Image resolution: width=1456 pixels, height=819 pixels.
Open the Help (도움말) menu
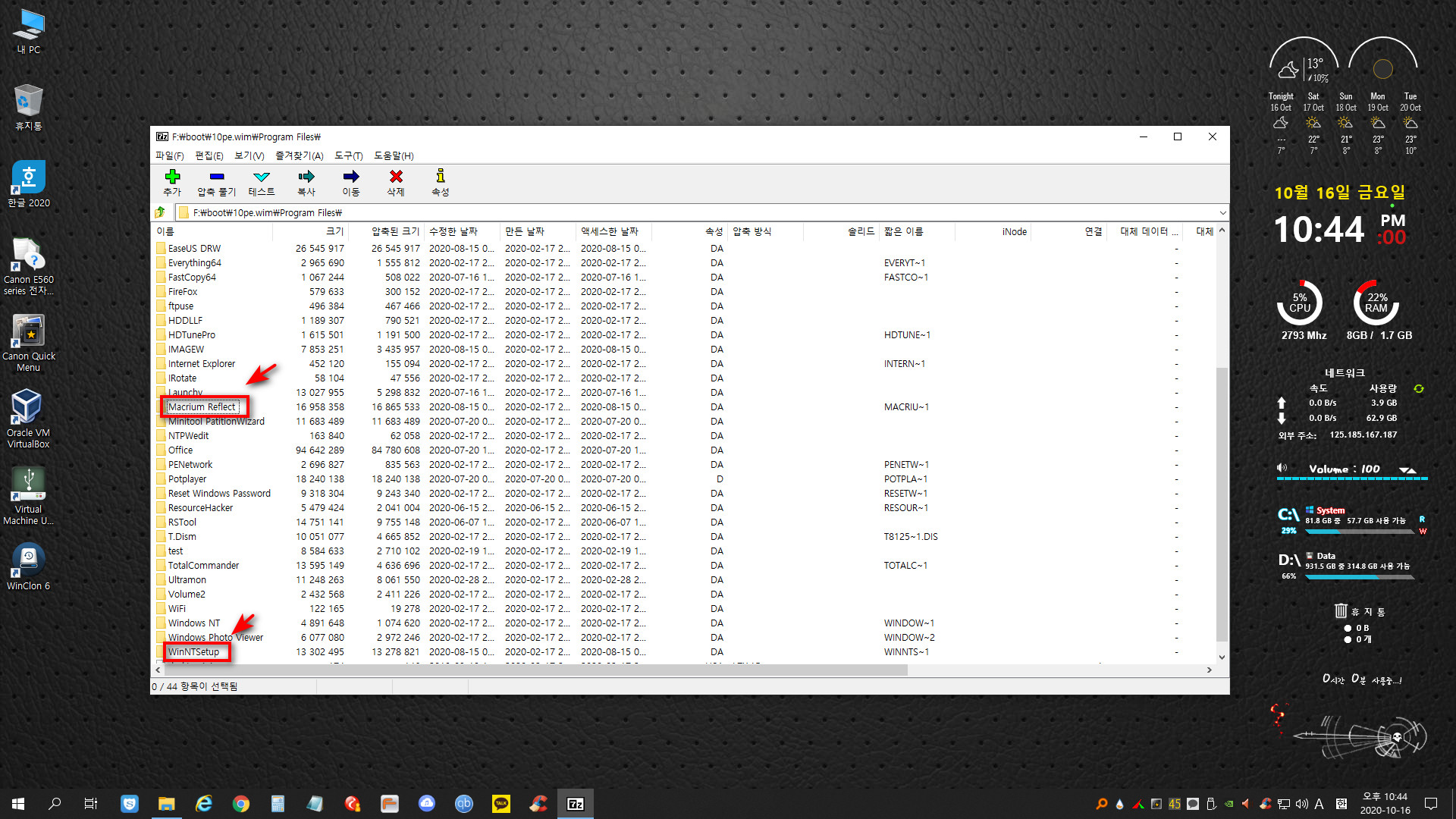[x=394, y=155]
